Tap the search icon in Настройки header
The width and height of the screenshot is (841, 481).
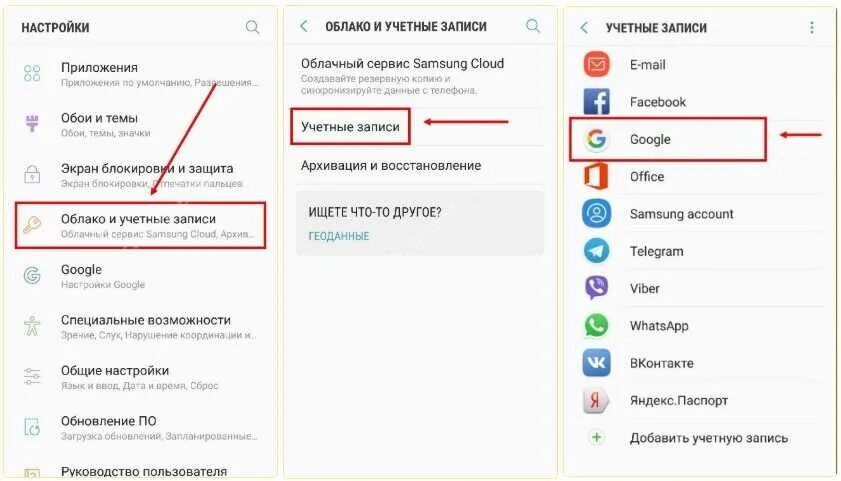tap(252, 27)
